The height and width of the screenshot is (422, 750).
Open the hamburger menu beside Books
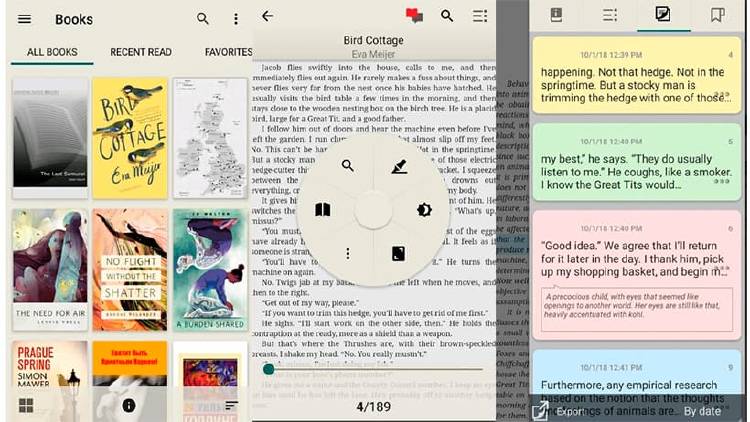(x=25, y=19)
